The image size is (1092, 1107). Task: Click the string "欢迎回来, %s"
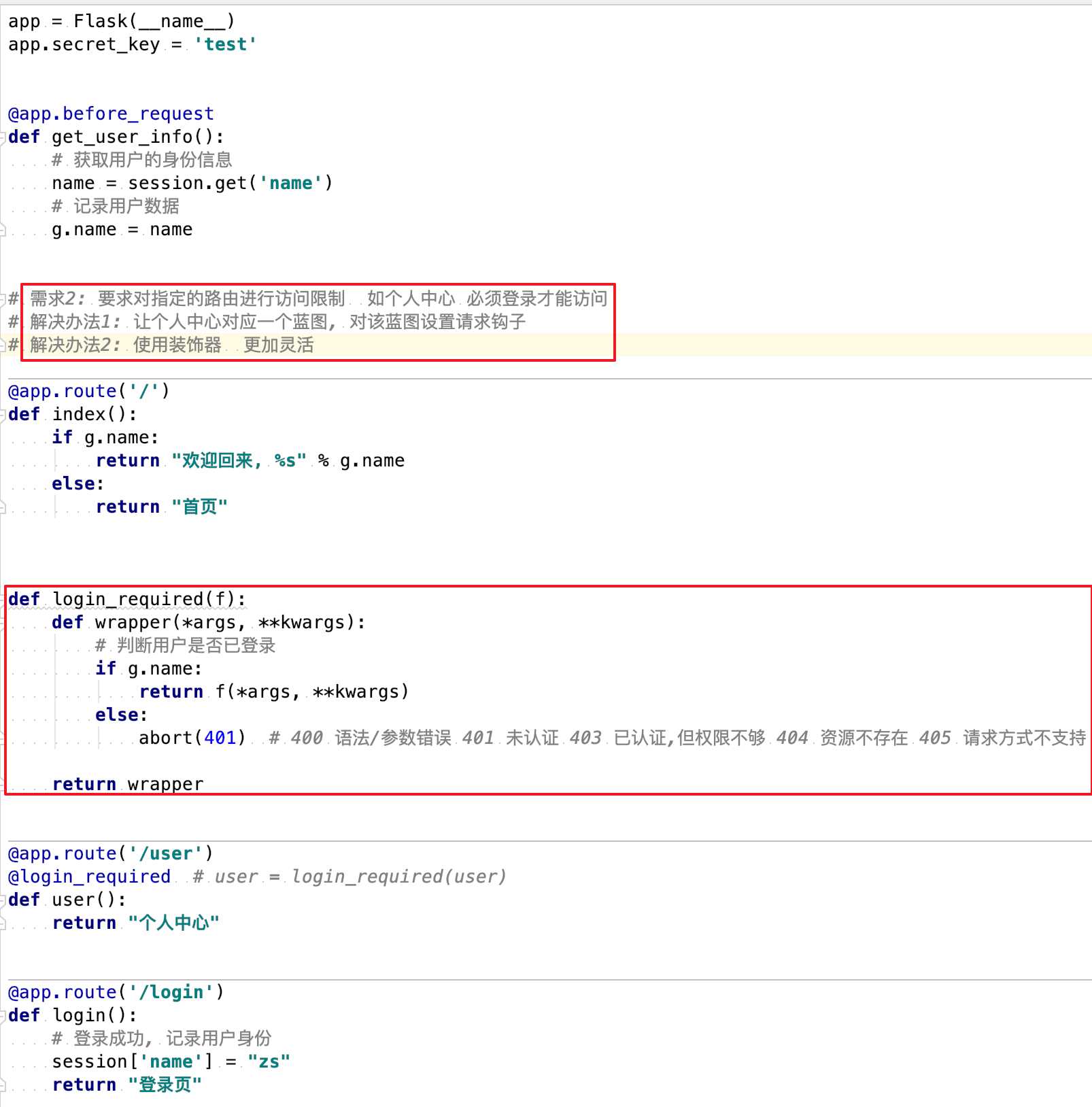(239, 460)
